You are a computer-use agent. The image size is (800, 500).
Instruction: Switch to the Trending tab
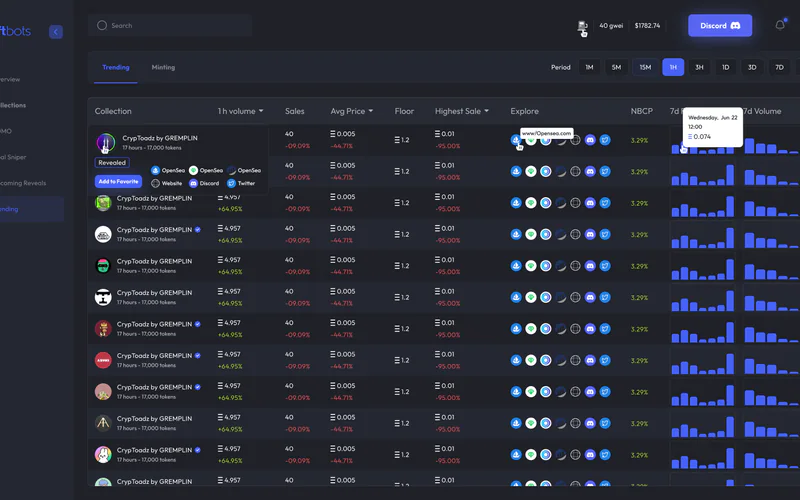[116, 67]
